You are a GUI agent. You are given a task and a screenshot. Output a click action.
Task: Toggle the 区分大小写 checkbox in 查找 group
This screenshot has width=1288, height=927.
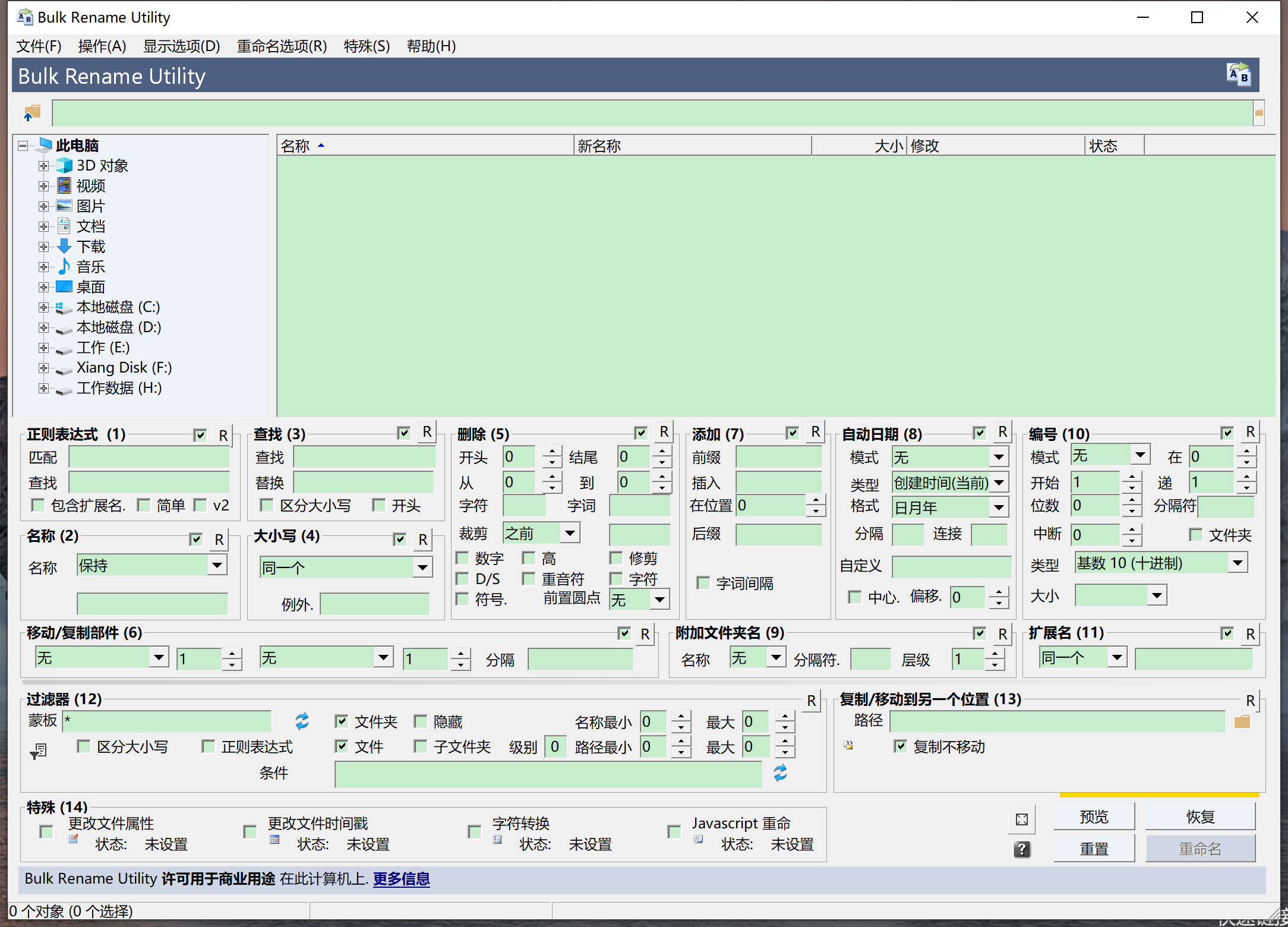point(267,505)
